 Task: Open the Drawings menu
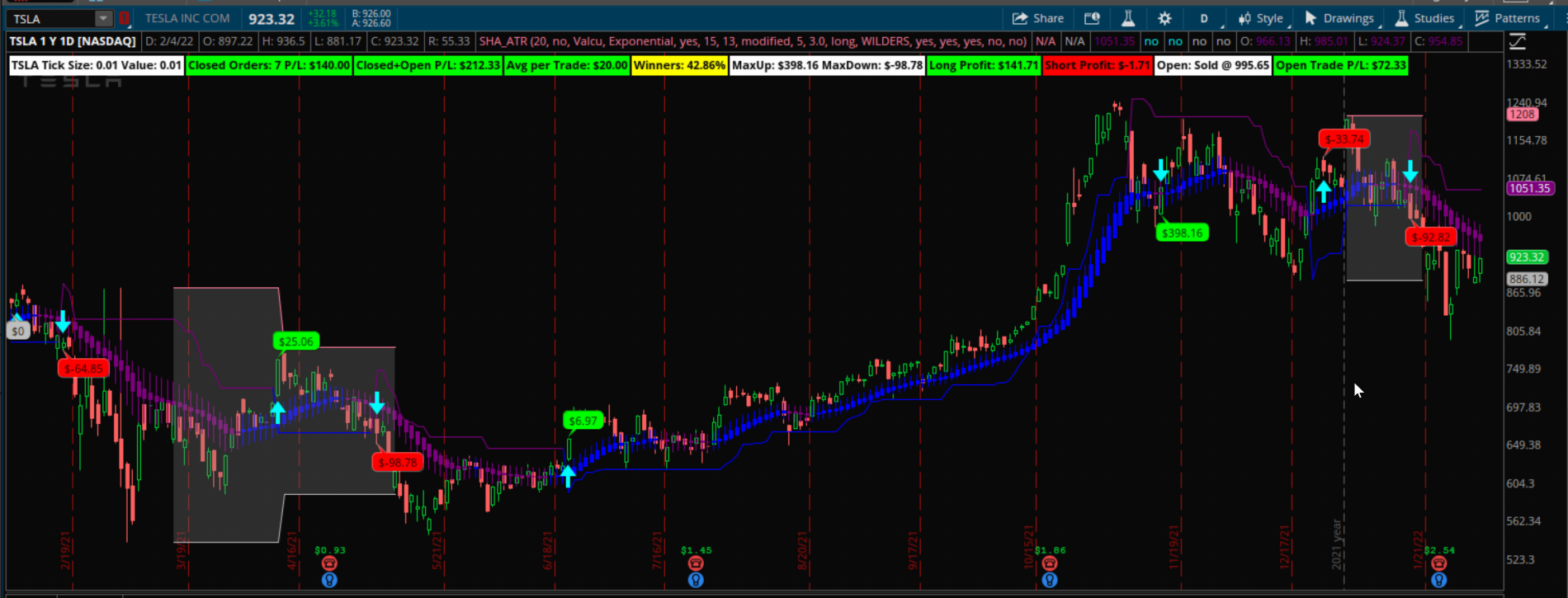1339,18
